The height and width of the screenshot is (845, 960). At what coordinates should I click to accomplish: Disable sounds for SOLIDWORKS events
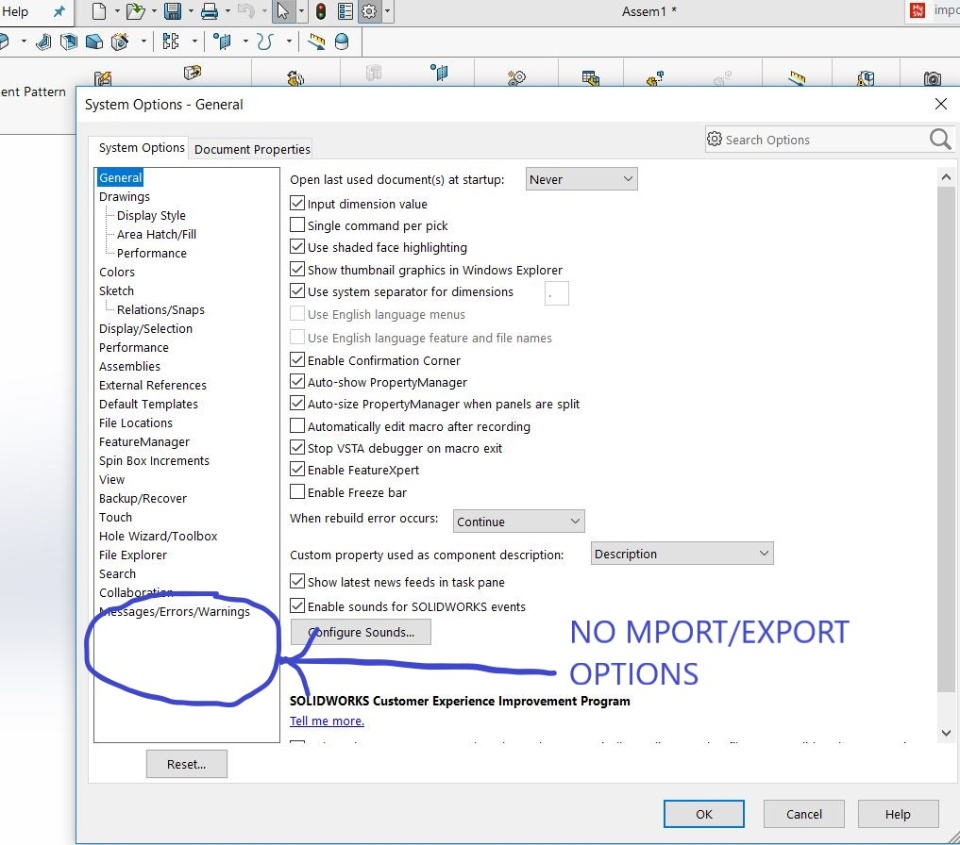(x=297, y=606)
